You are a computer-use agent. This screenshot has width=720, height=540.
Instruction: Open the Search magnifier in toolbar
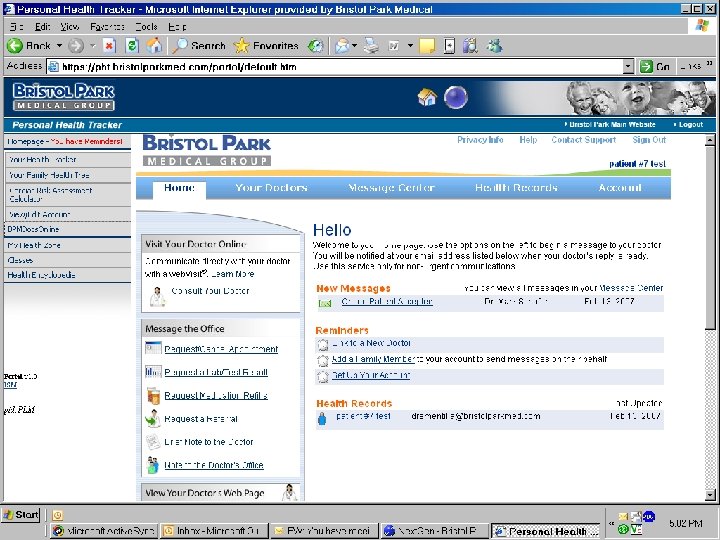pos(180,45)
